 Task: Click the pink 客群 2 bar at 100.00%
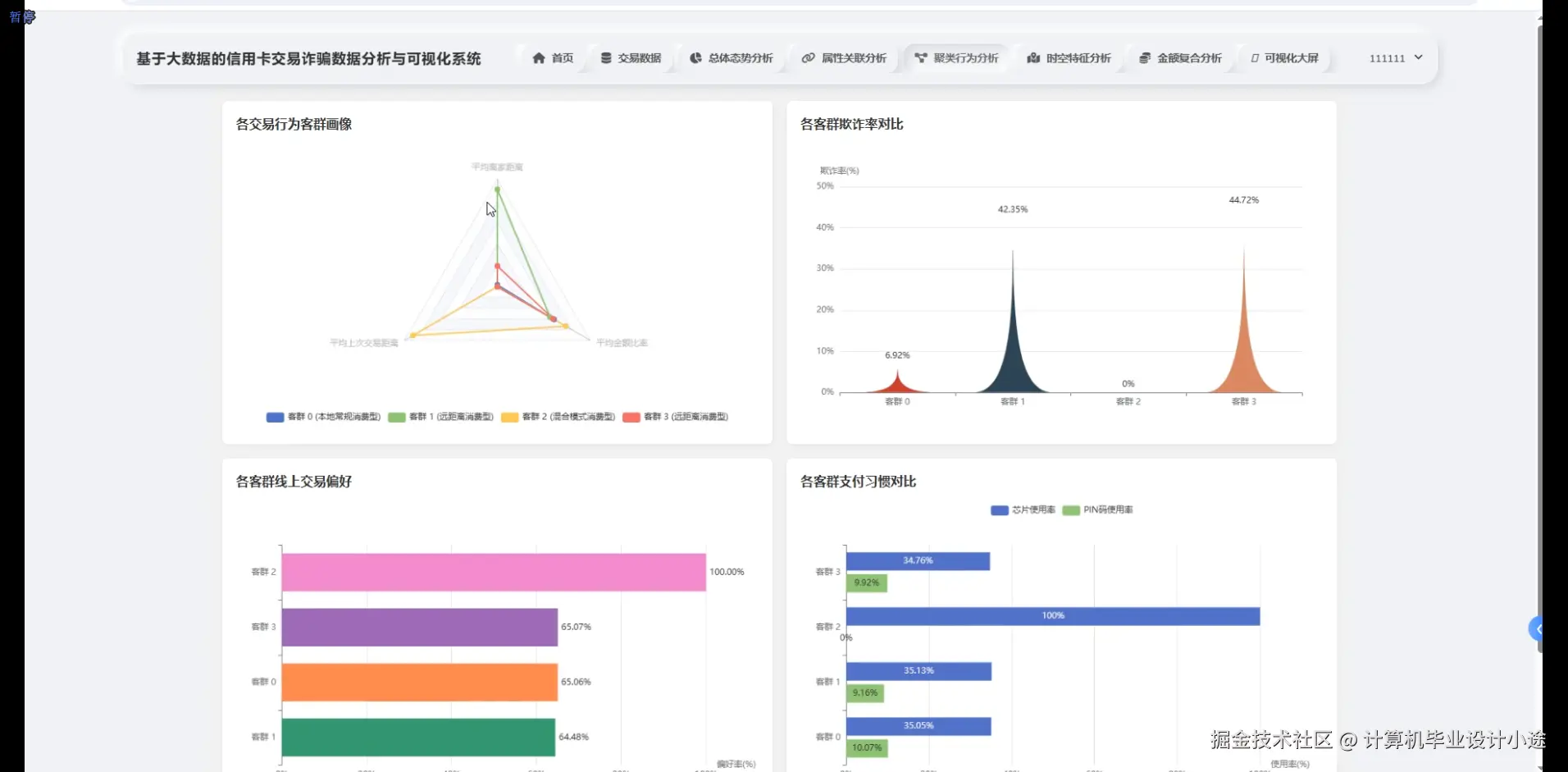[494, 572]
